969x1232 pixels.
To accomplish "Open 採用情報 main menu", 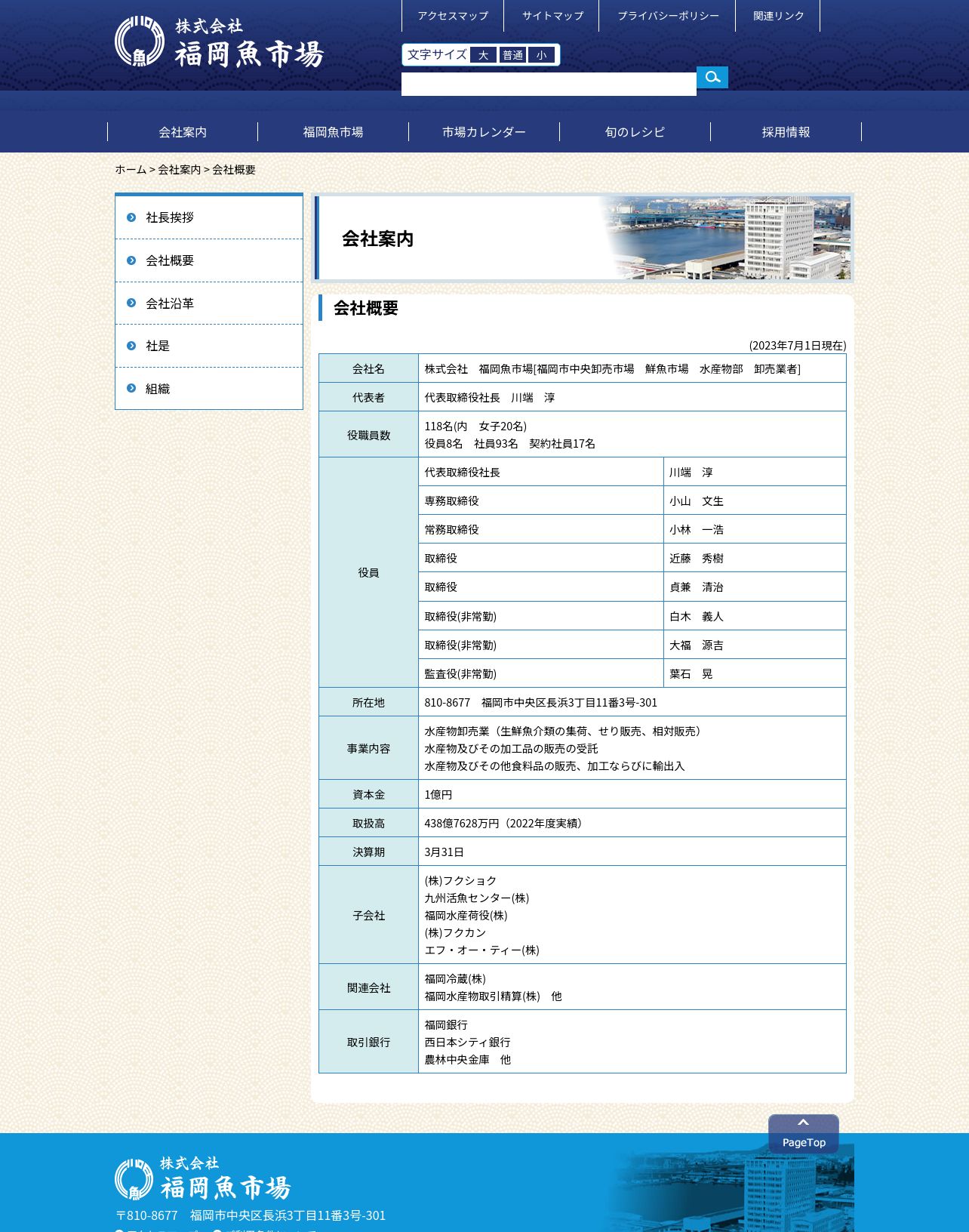I will coord(786,132).
